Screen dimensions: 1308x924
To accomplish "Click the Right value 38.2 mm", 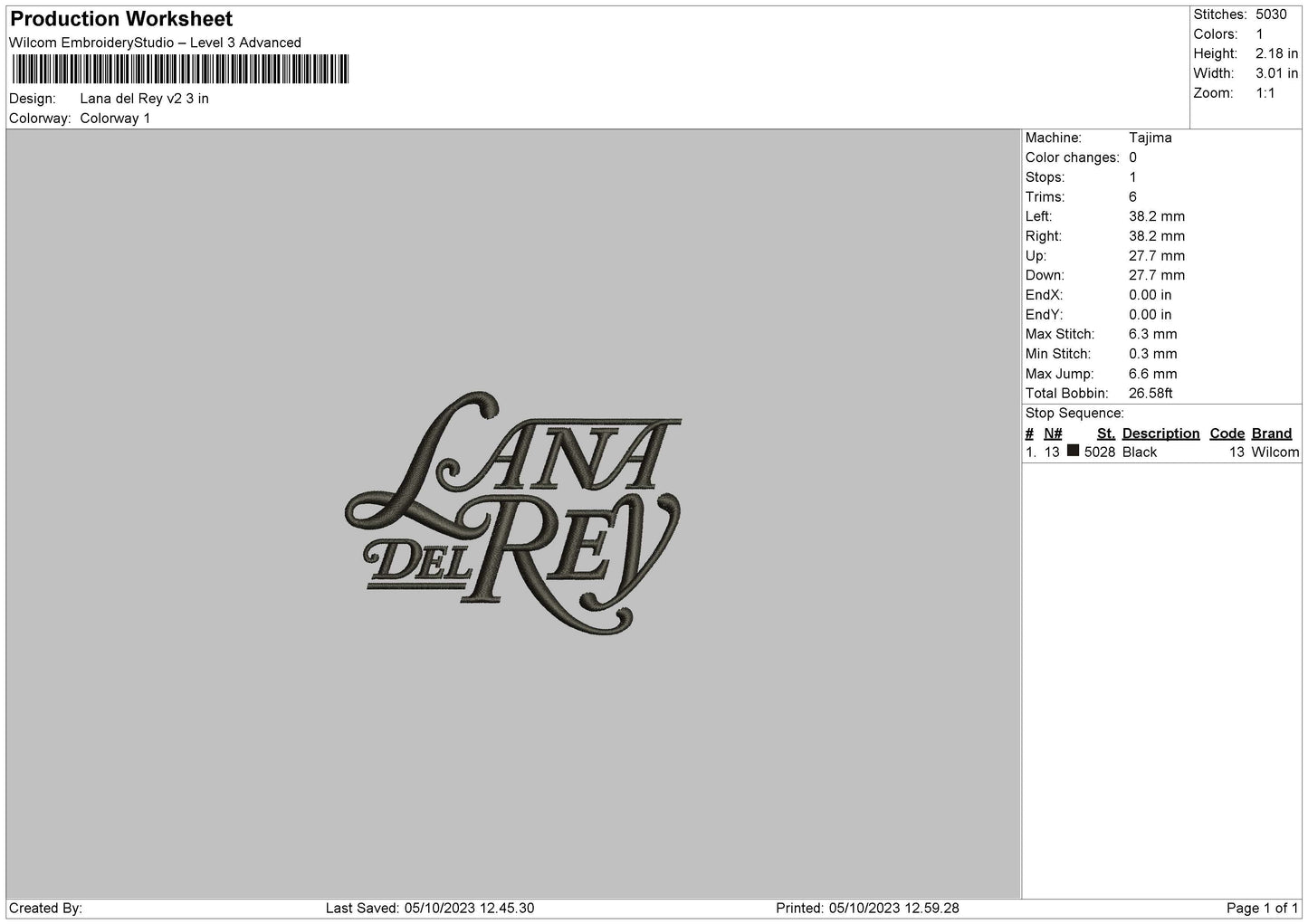I will pos(1156,236).
